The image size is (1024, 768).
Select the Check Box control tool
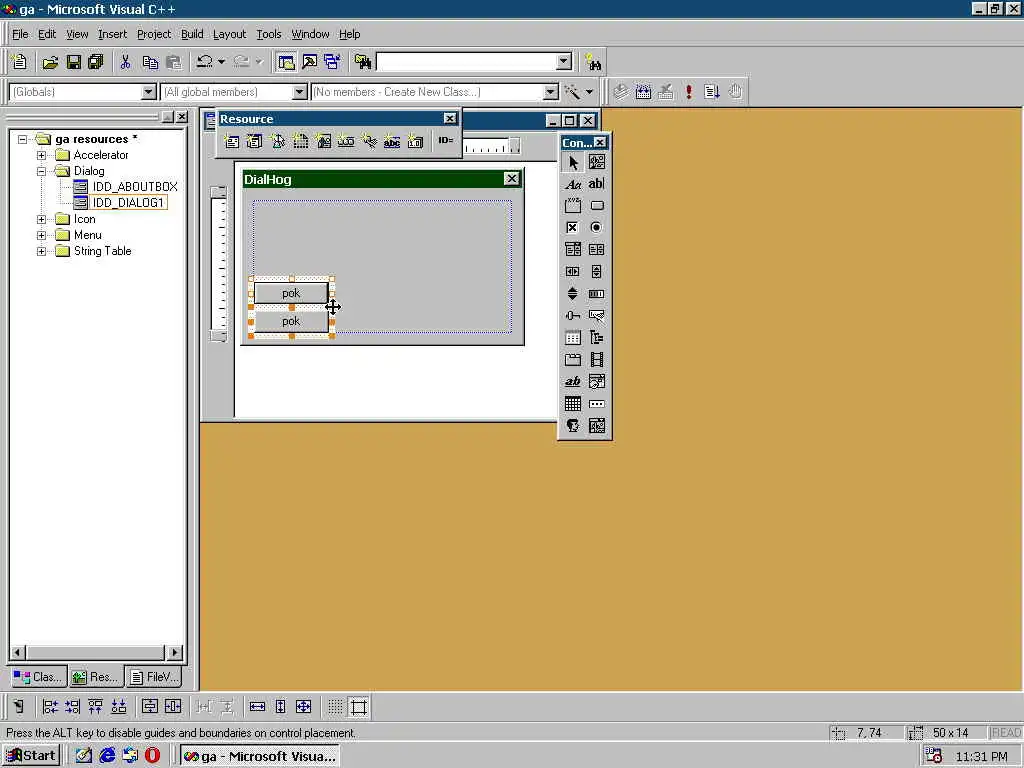(573, 227)
